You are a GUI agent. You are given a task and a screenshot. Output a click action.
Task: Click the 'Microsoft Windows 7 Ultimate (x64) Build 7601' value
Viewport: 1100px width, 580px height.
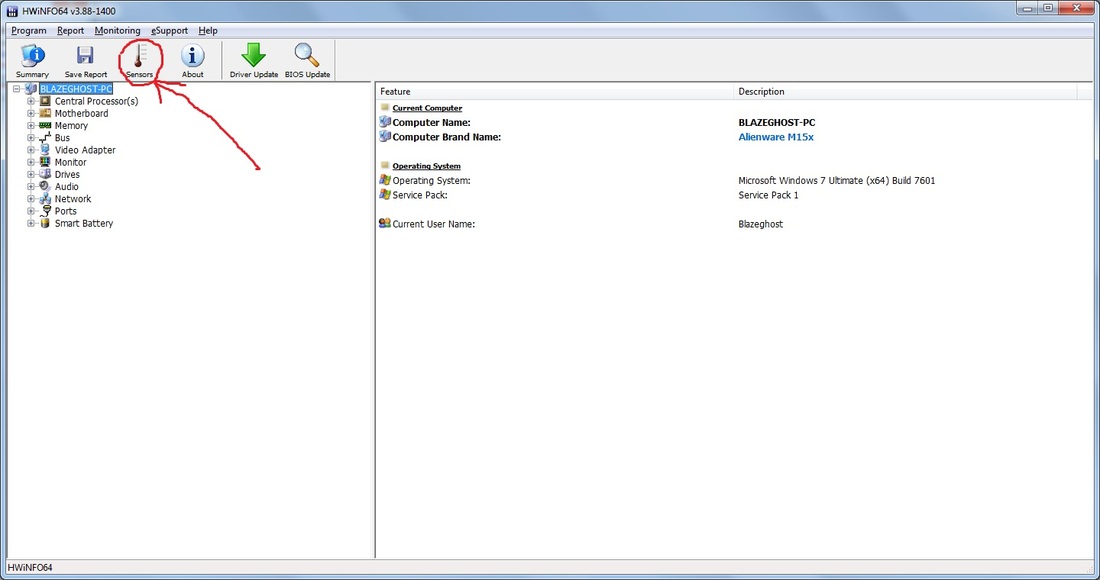click(x=836, y=180)
